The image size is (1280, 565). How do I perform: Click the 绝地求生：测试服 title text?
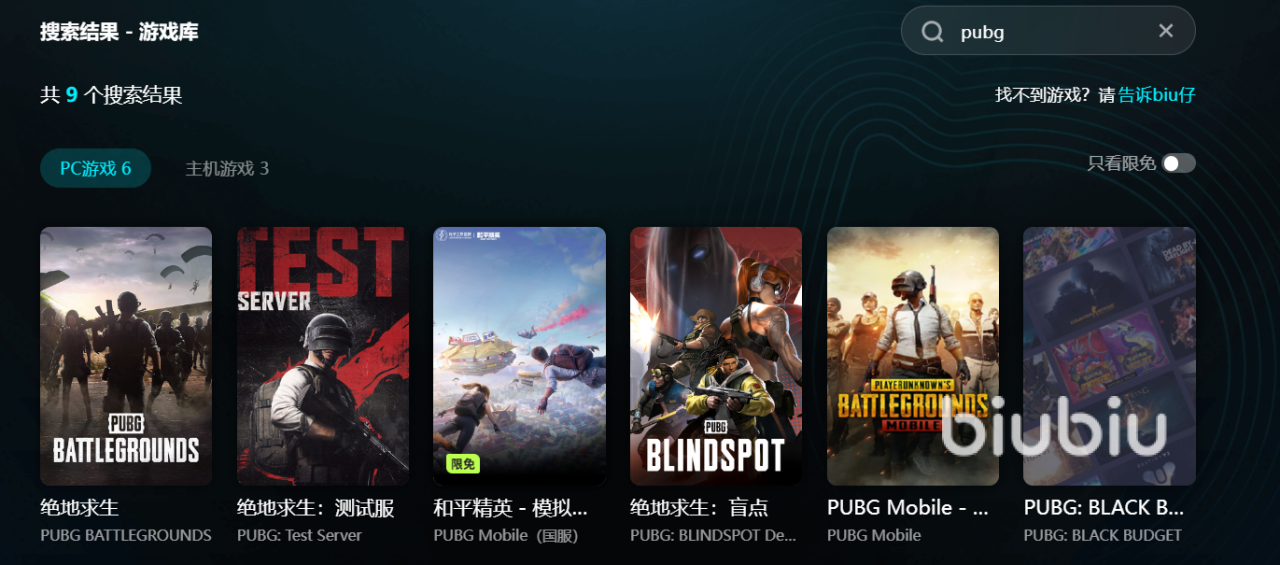[x=316, y=508]
